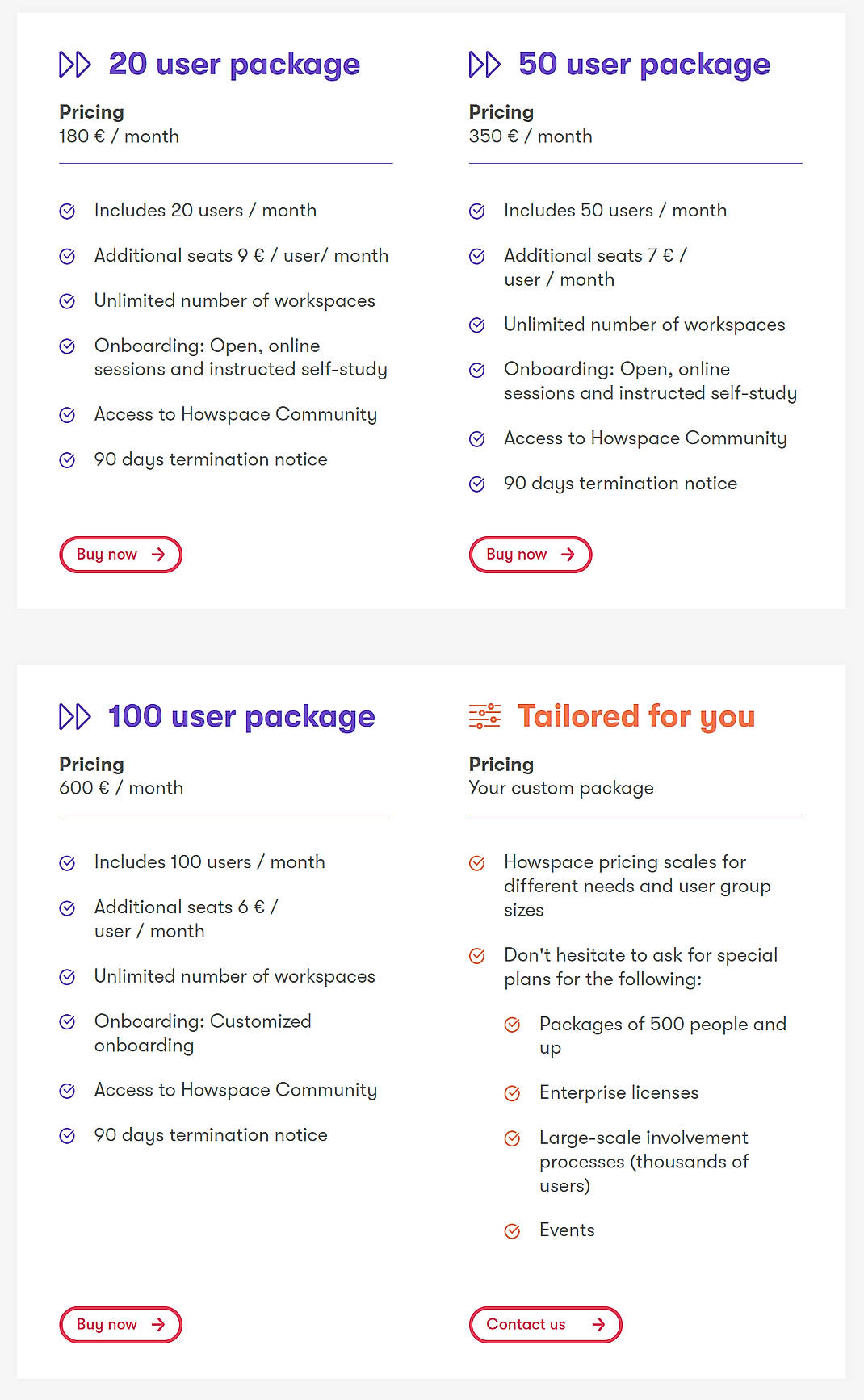Screen dimensions: 864x1400
Task: Click Buy now under the 100 user package
Action: click(120, 1325)
